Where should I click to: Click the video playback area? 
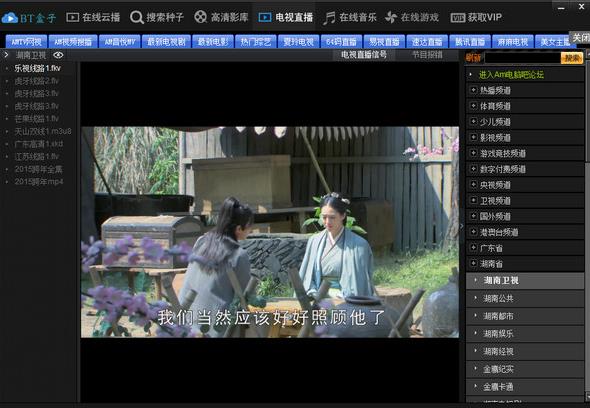tap(270, 232)
